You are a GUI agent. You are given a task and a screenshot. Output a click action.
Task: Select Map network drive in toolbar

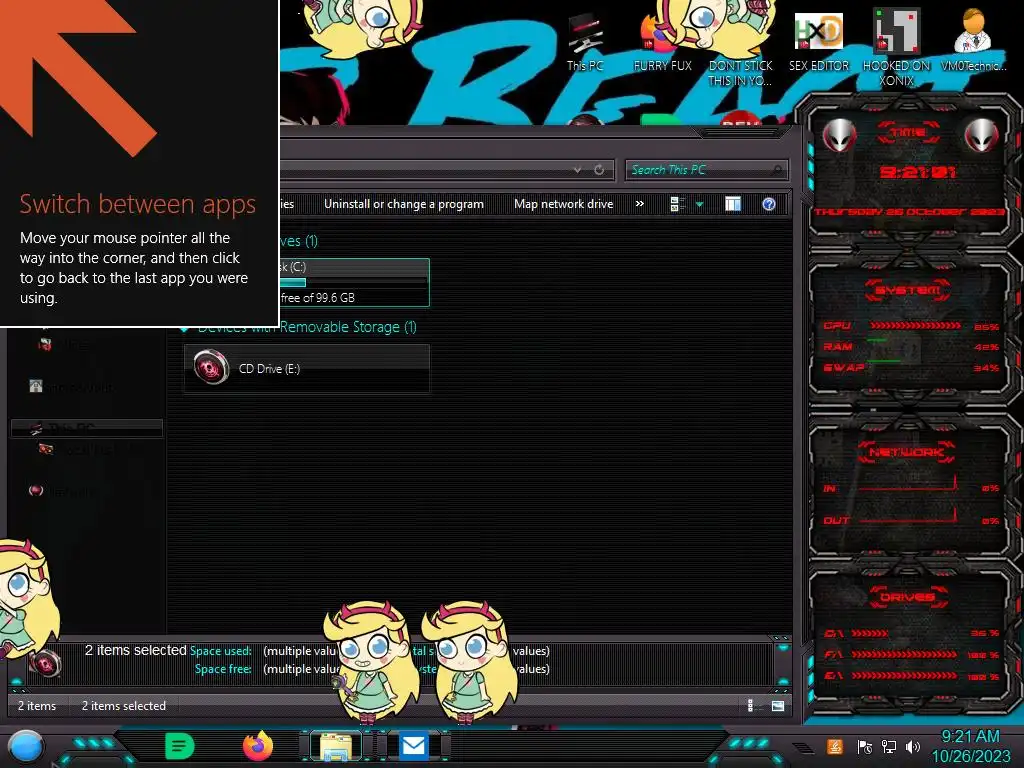[564, 204]
